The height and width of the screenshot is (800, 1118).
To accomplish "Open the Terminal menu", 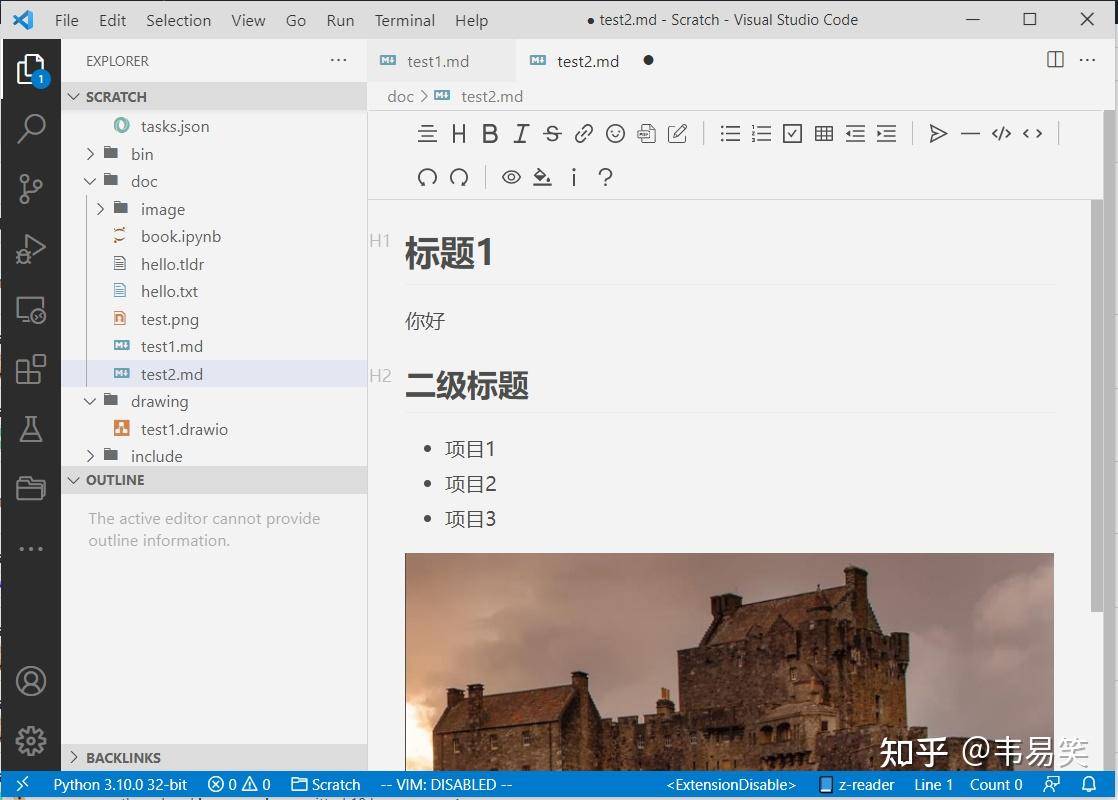I will coord(404,20).
